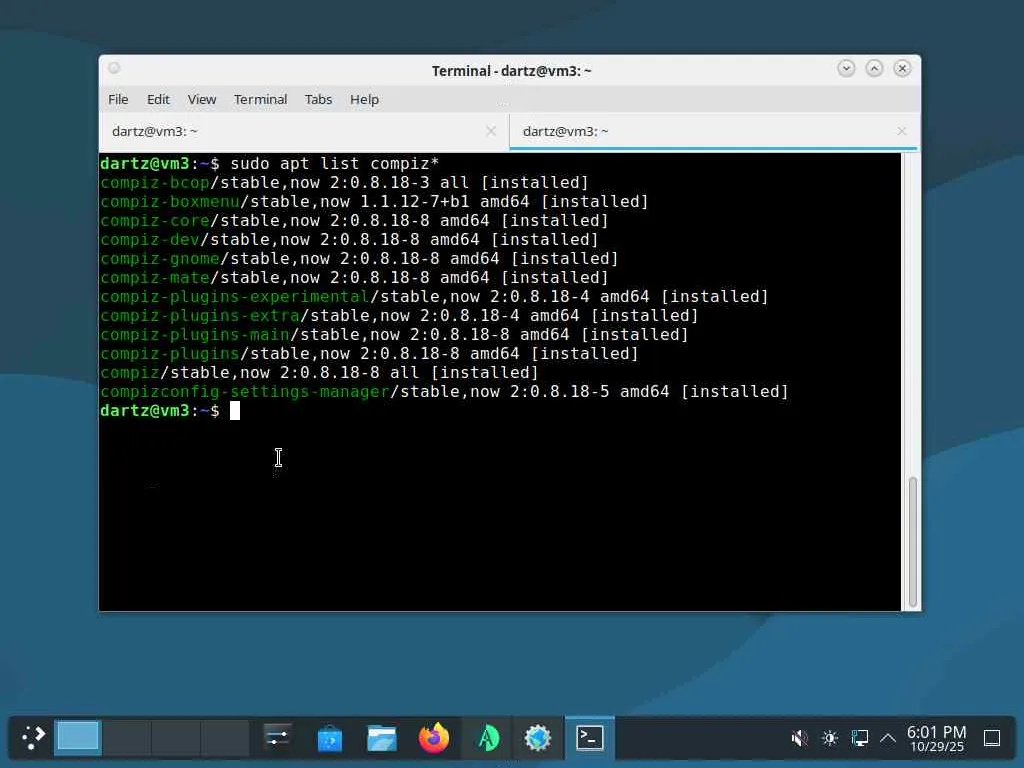Switch to the second virtual desktop
This screenshot has height=768, width=1024.
127,737
